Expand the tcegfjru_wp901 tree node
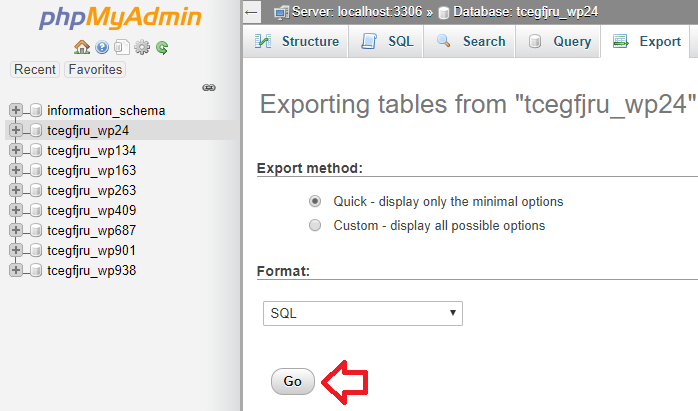Screen dimensions: 698x411 16,250
